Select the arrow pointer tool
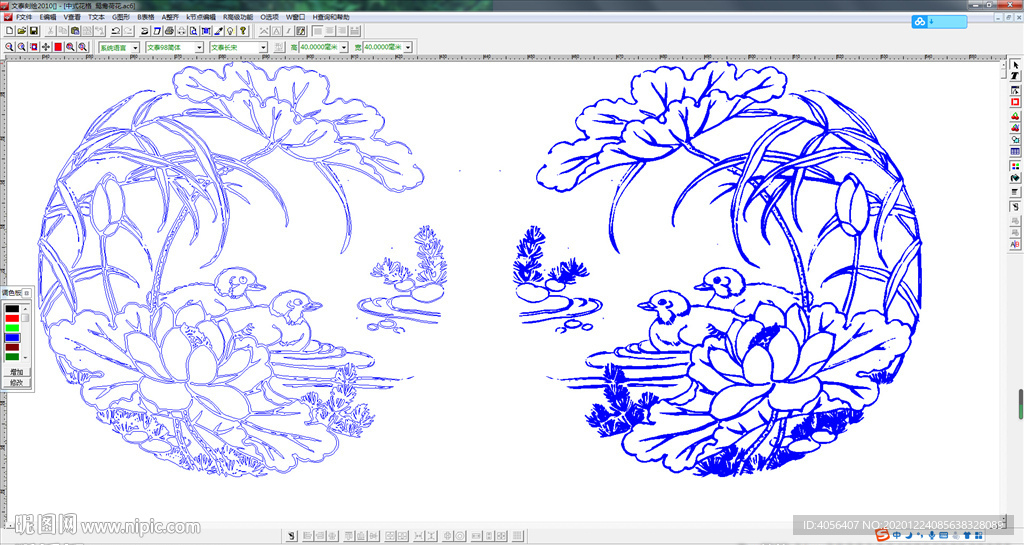The width and height of the screenshot is (1024, 545). (x=1015, y=66)
